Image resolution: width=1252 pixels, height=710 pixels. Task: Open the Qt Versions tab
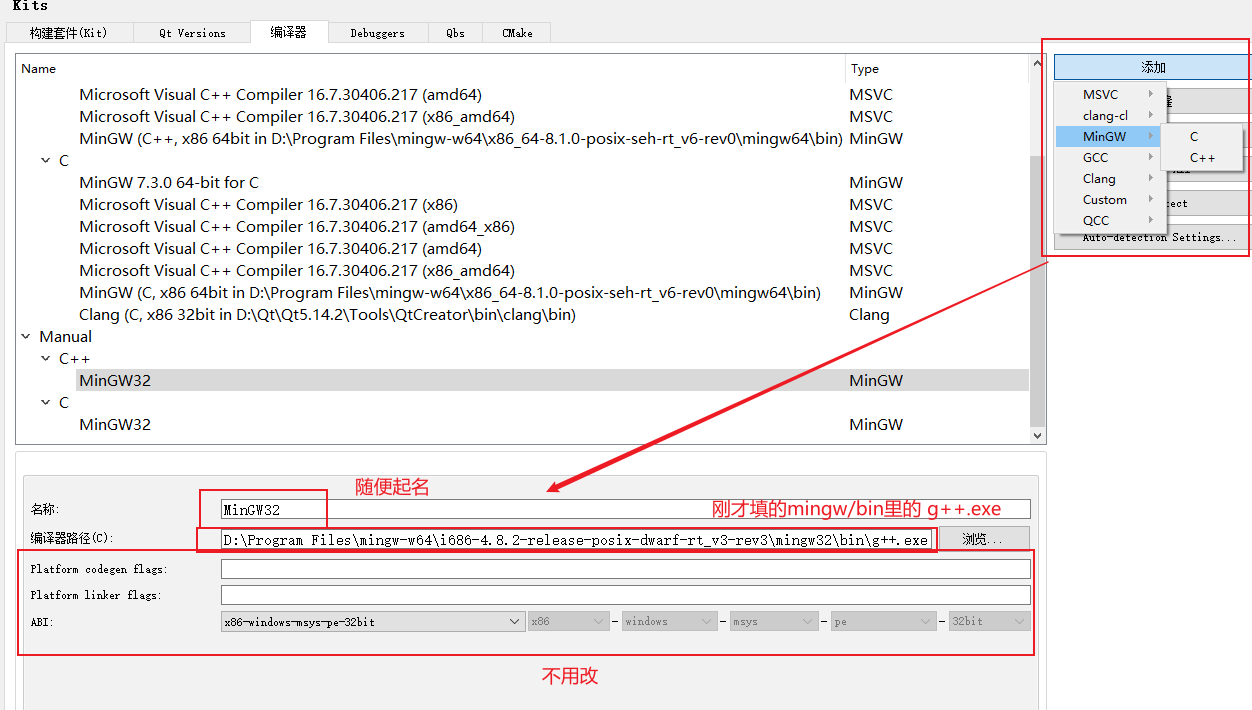tap(190, 32)
